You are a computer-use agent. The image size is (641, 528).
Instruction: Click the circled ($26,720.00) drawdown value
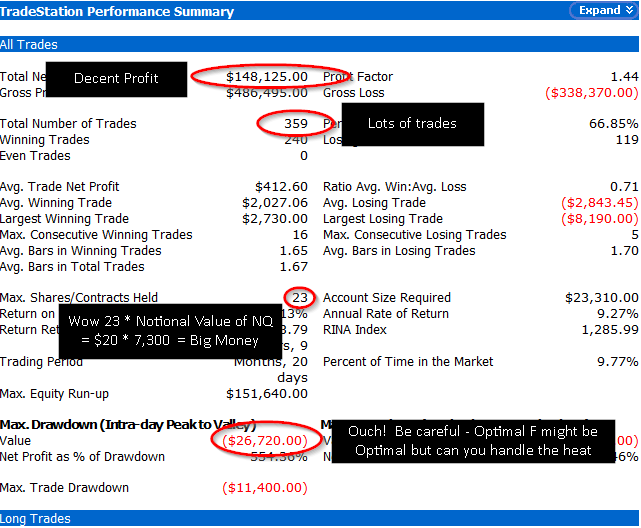tap(266, 440)
